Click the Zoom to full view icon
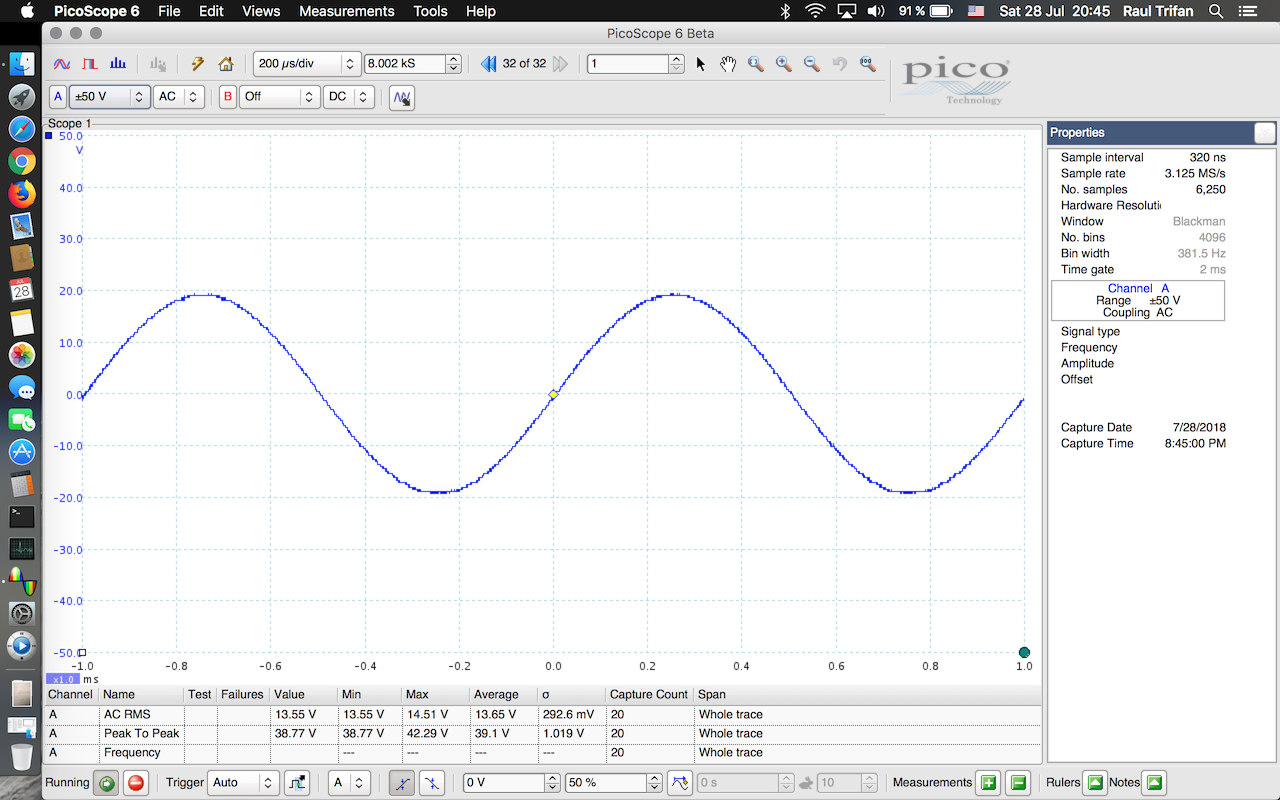 click(867, 64)
